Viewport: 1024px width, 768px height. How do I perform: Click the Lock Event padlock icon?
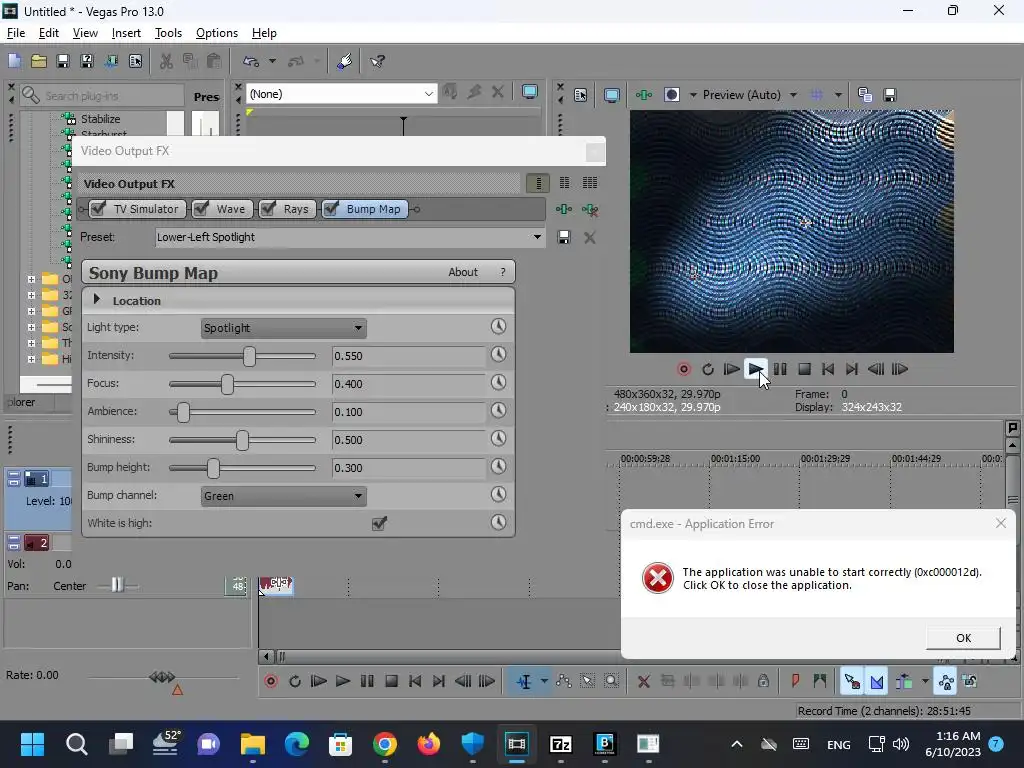(763, 682)
